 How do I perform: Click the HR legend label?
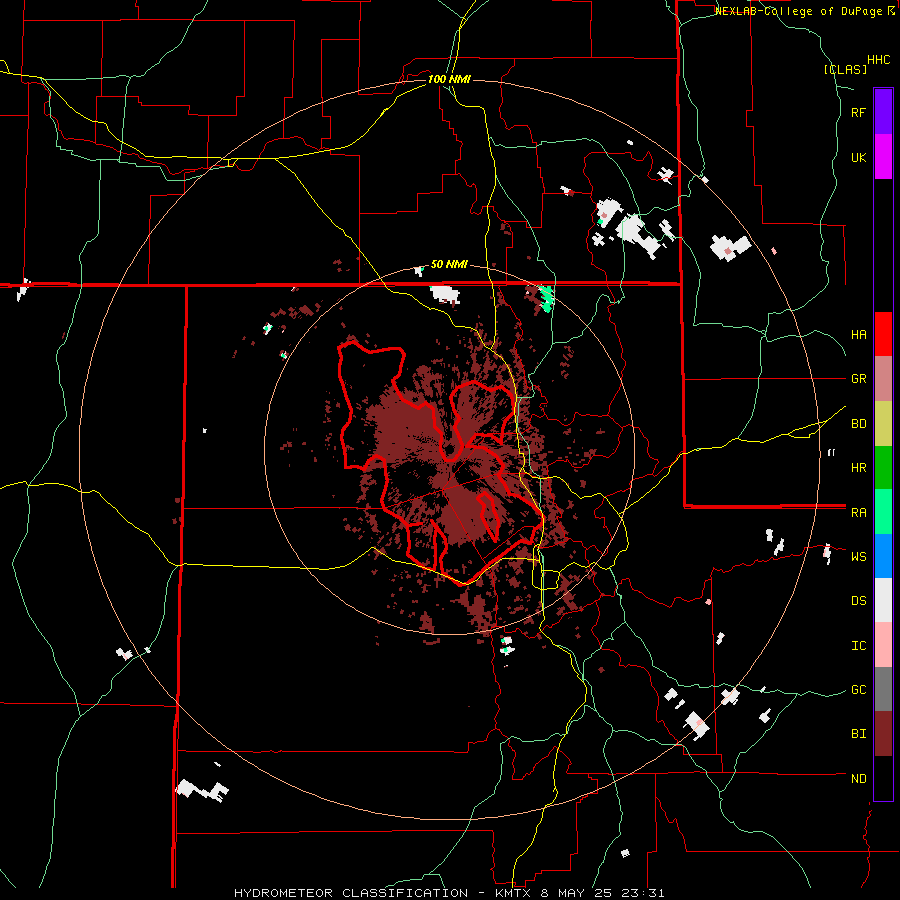click(858, 468)
